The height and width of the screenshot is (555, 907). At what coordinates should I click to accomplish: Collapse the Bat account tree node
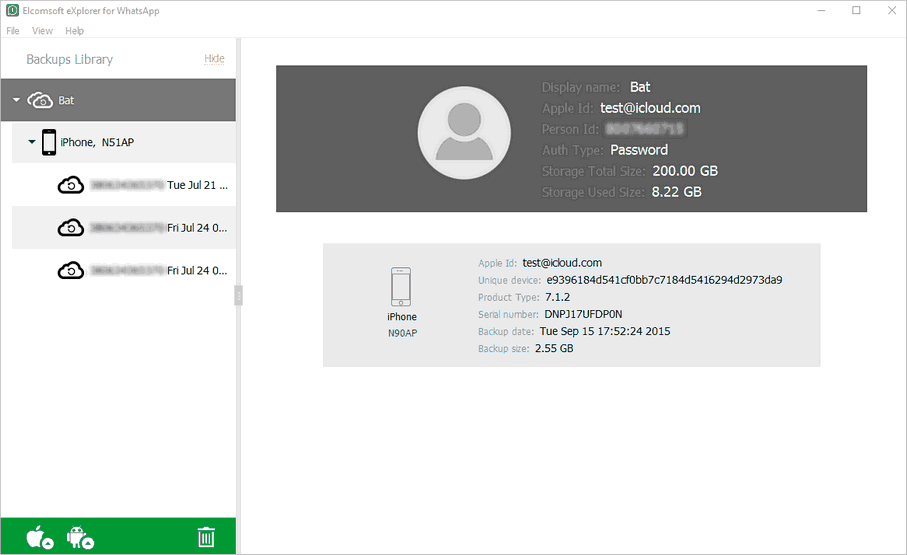click(16, 100)
